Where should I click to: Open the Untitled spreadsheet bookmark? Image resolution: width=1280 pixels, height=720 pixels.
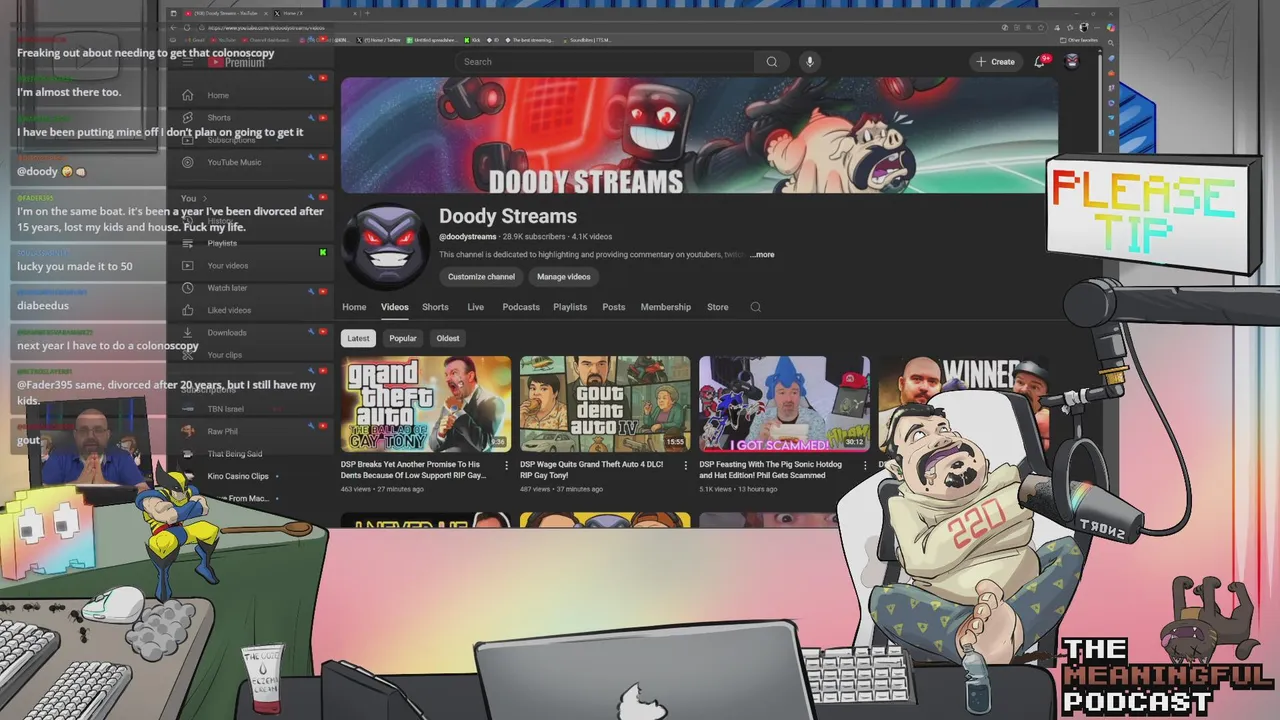click(x=431, y=40)
